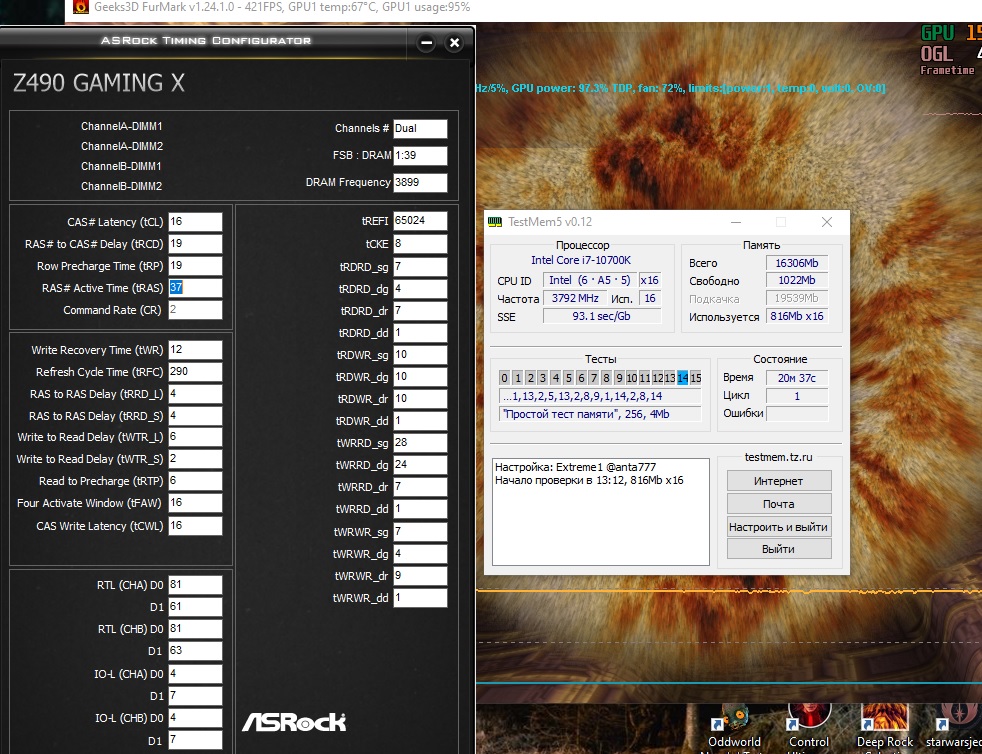Viewport: 982px width, 754px height.
Task: Close the TestMem5 window
Action: click(827, 222)
